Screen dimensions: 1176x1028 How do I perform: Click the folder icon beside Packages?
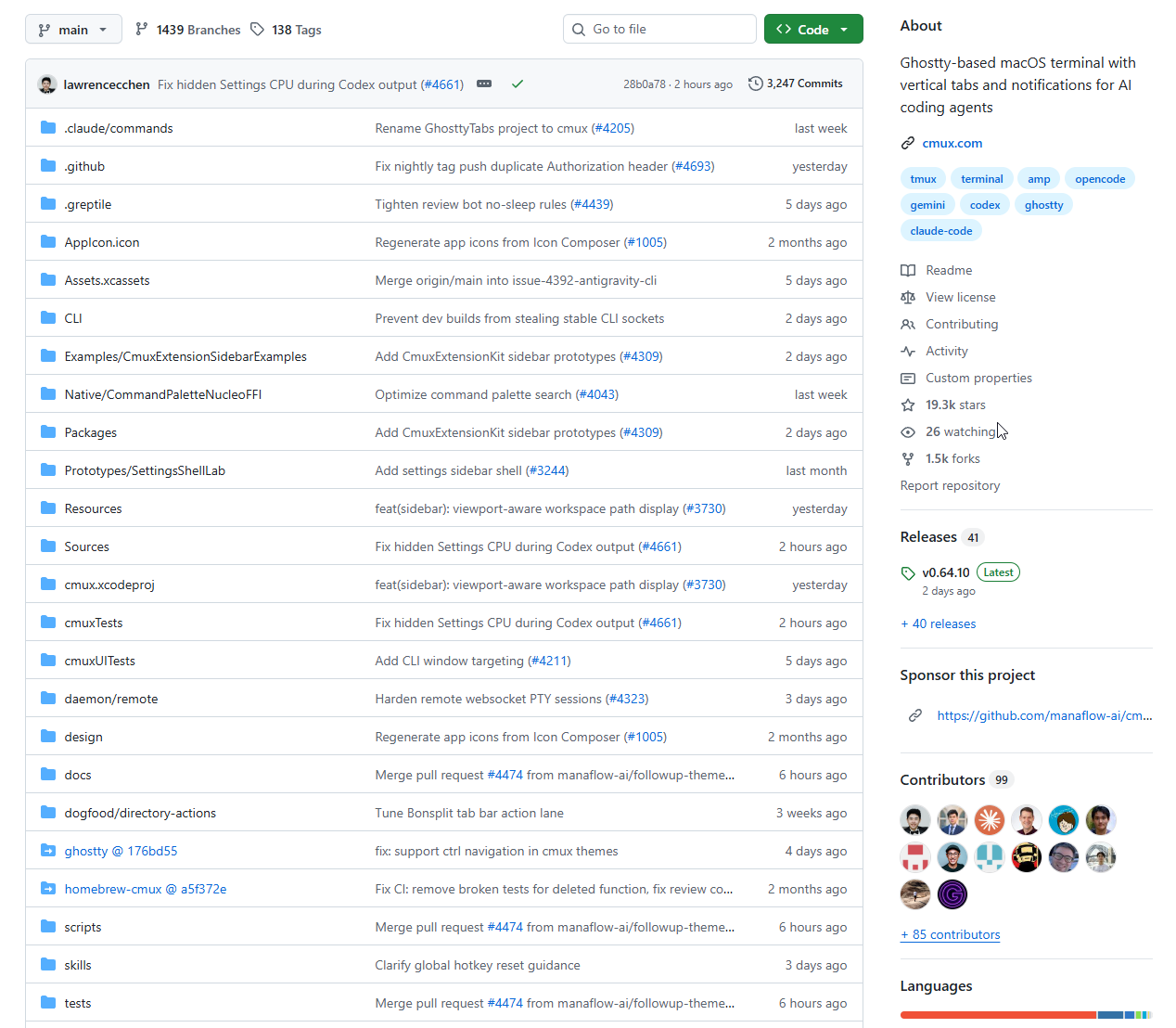pos(48,431)
